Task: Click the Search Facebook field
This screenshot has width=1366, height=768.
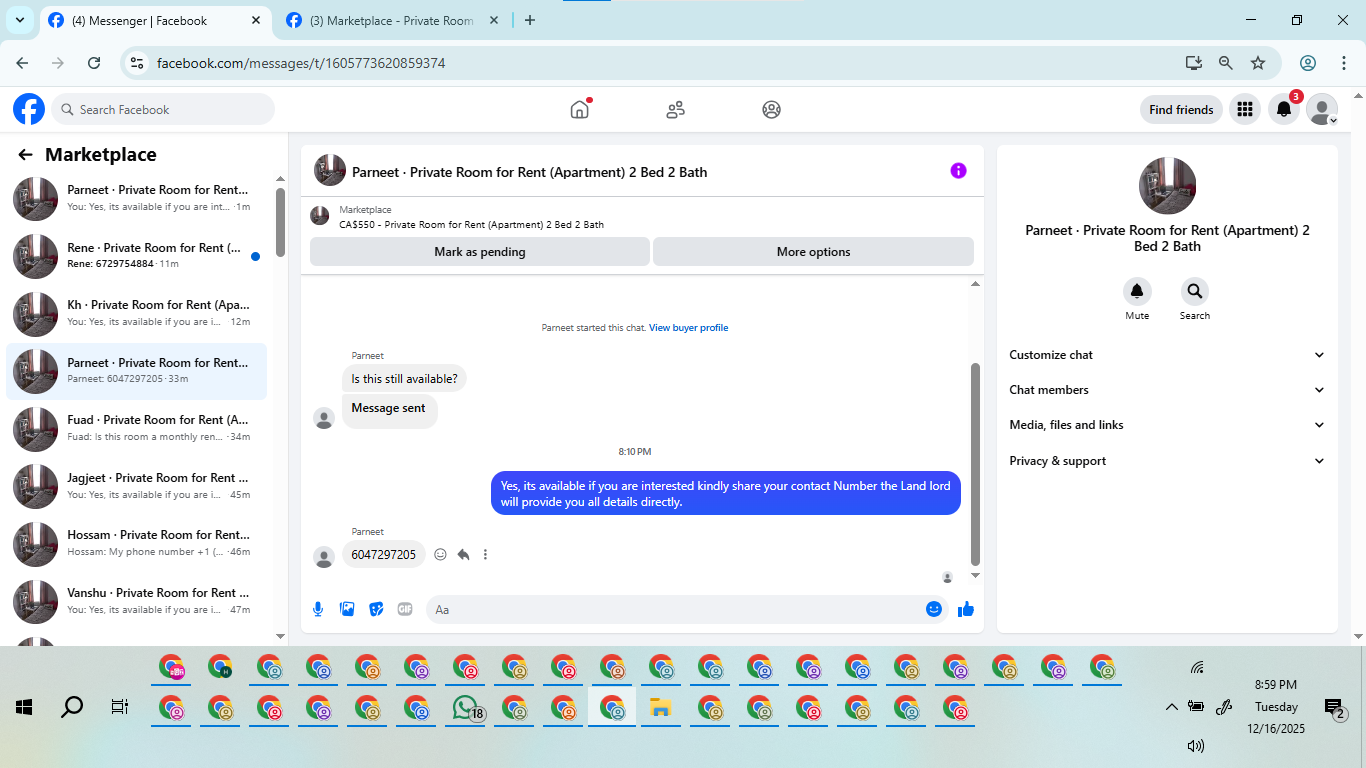Action: (163, 109)
